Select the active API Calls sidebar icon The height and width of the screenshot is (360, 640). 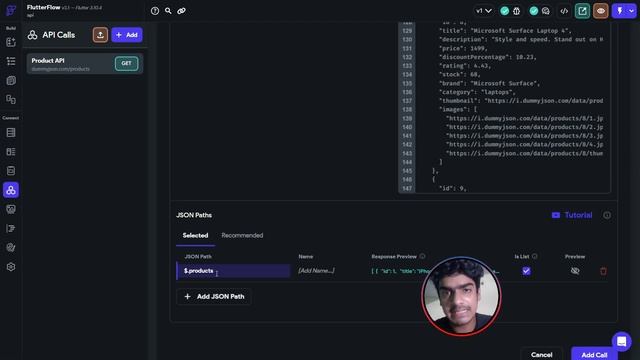pyautogui.click(x=11, y=190)
